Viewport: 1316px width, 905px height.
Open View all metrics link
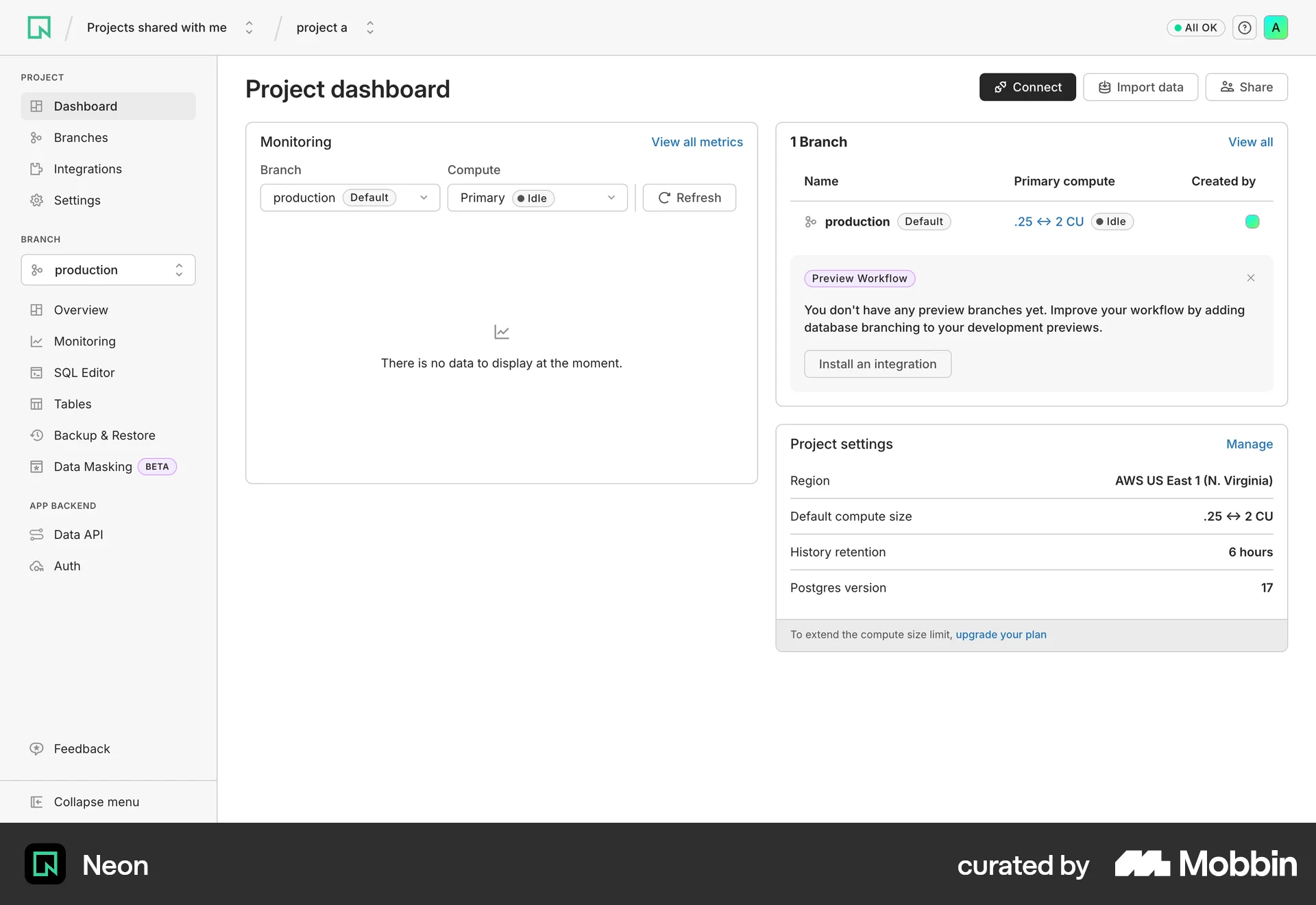(x=697, y=142)
